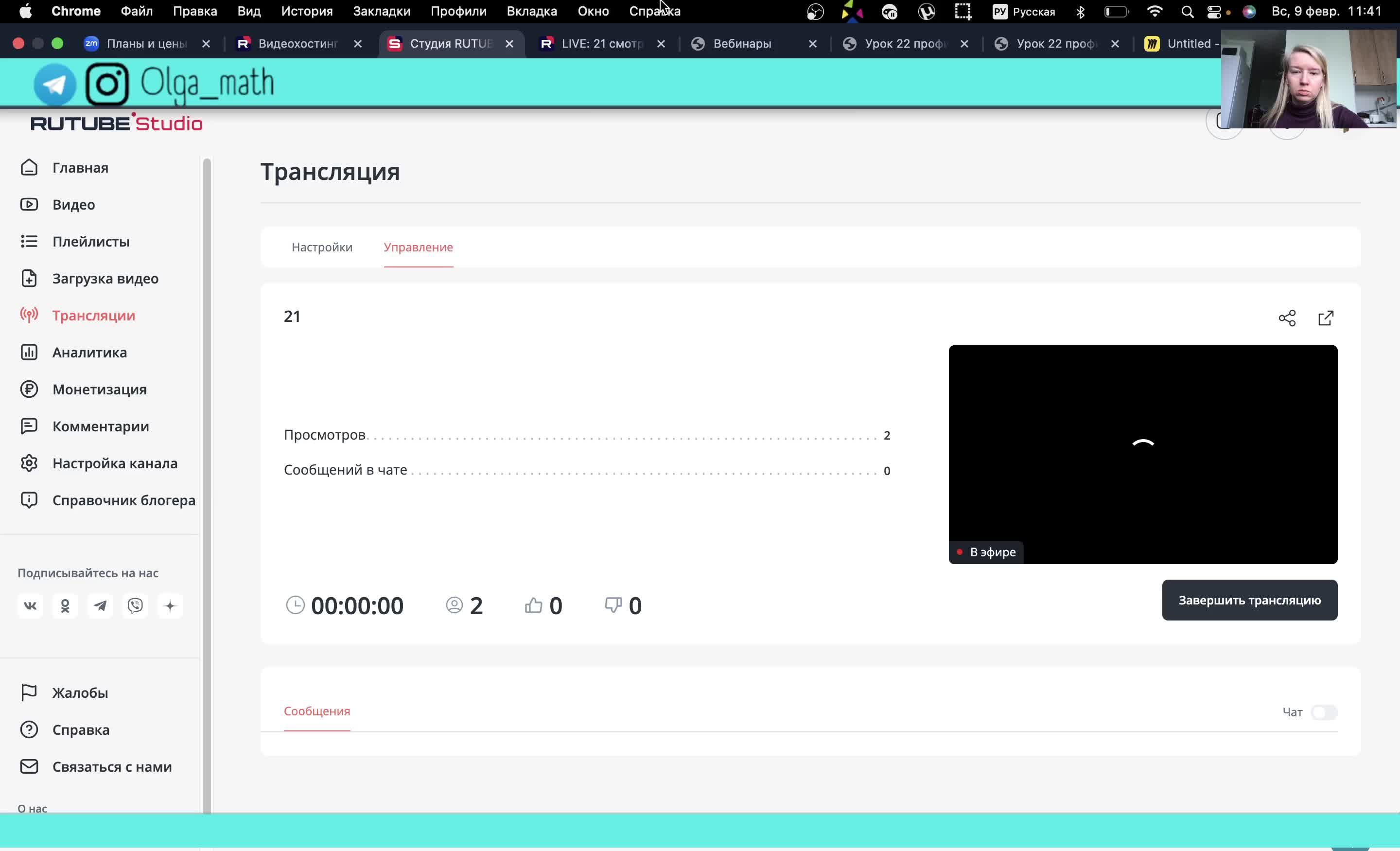Enable the Чат toggle switch
The image size is (1400, 851).
tap(1323, 712)
